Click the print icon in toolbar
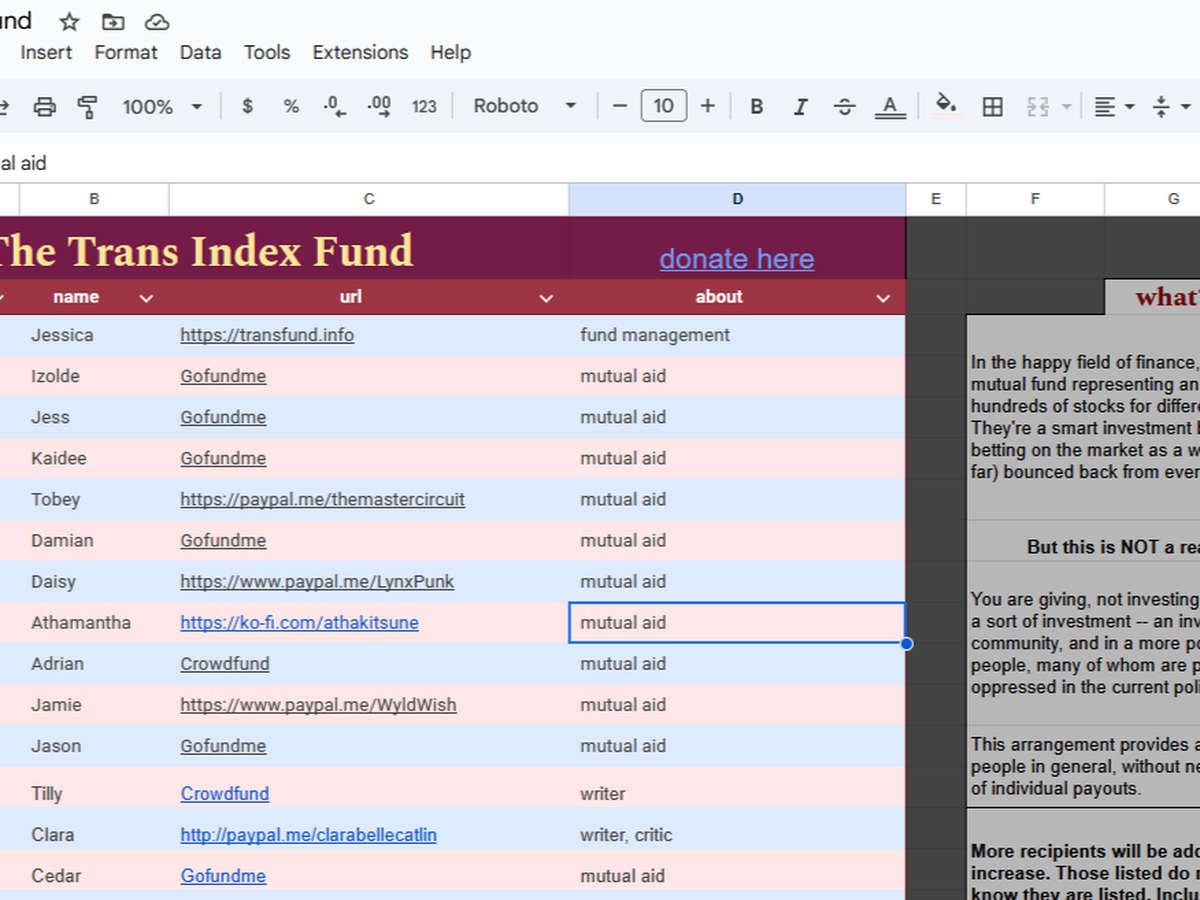This screenshot has width=1200, height=900. [x=45, y=106]
